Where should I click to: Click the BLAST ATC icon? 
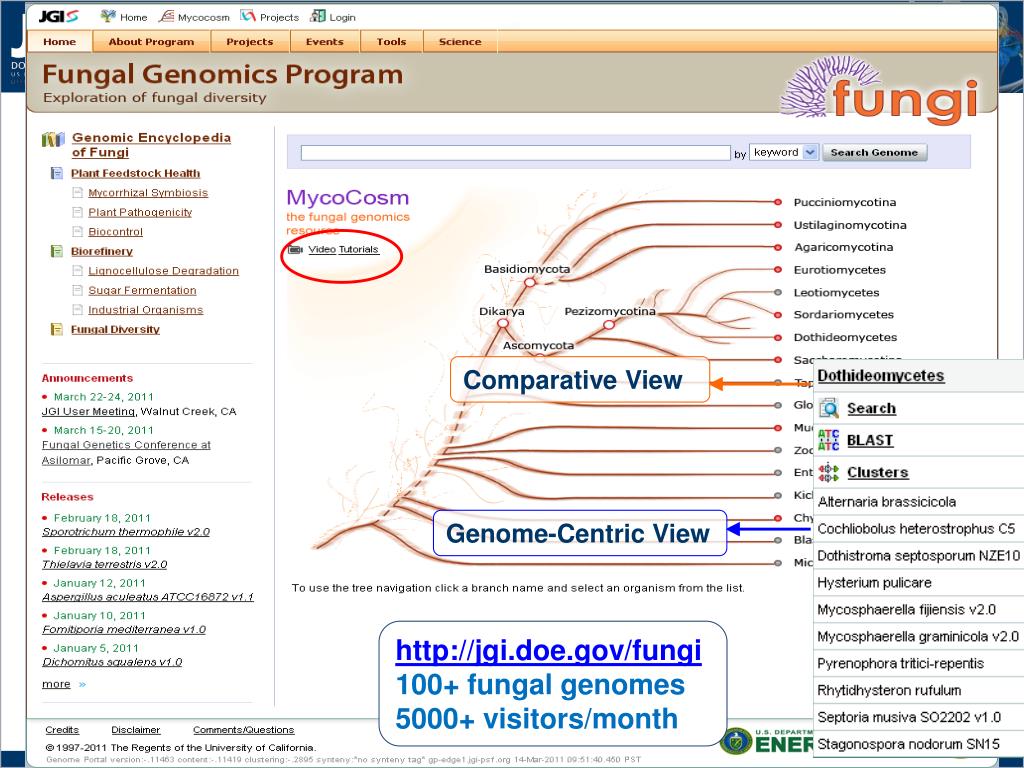point(829,440)
